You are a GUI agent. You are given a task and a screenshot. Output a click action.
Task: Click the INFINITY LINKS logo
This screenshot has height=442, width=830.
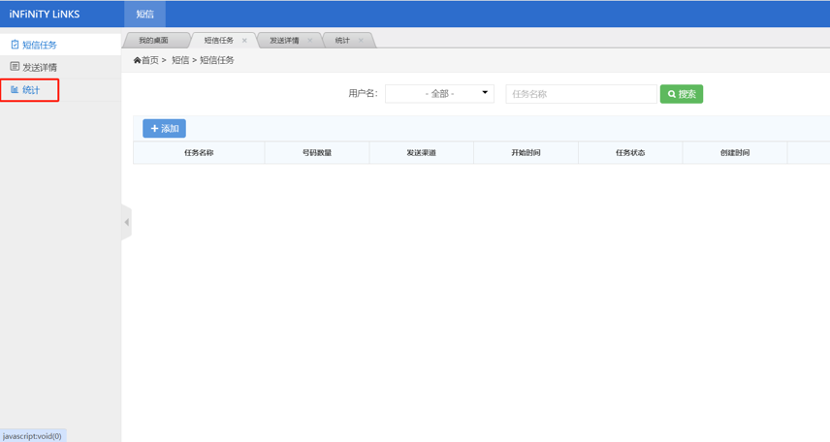(44, 14)
